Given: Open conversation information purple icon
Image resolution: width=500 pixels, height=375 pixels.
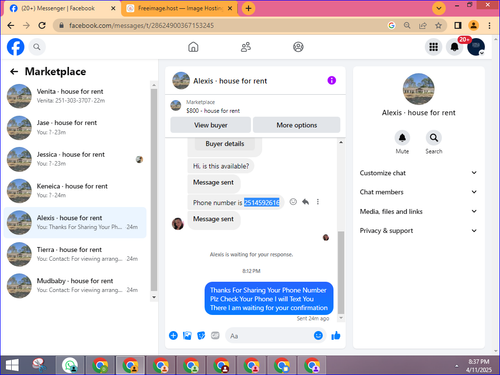Looking at the screenshot, I should [x=332, y=80].
